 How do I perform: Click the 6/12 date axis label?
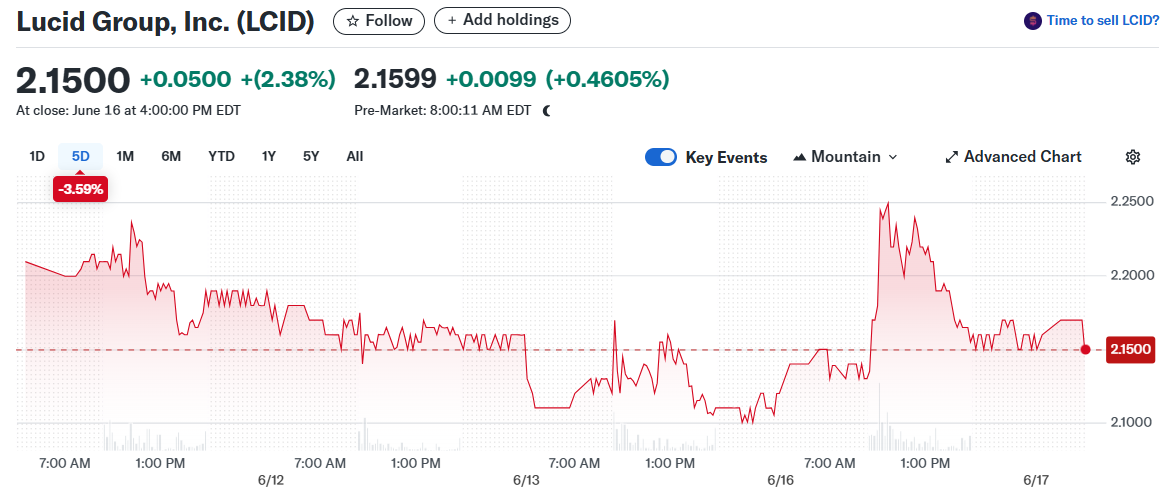[x=271, y=480]
